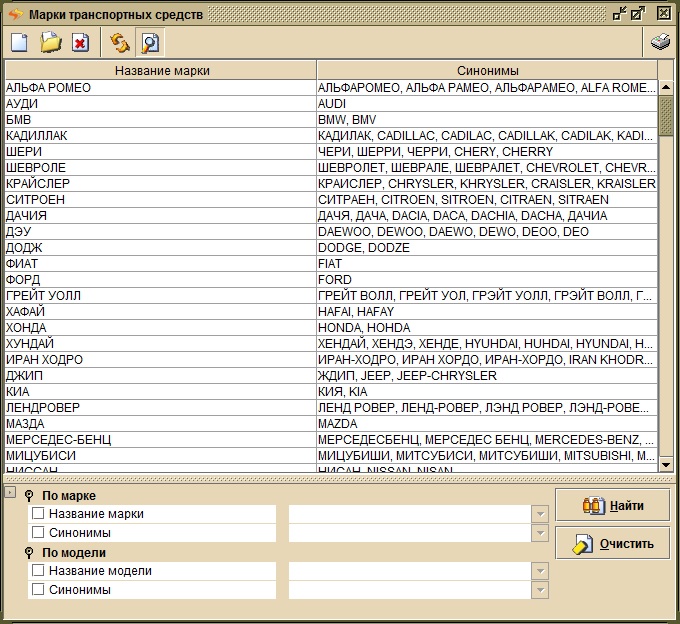Click the По модели pin icon
Image resolution: width=680 pixels, height=624 pixels.
pyautogui.click(x=29, y=553)
